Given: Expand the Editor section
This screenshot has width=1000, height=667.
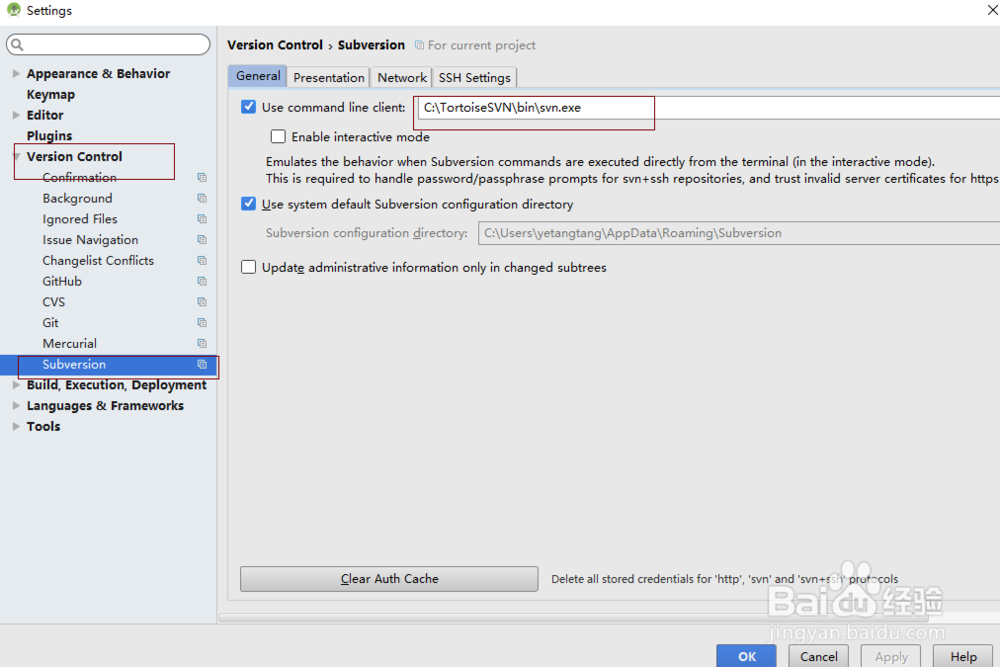Looking at the screenshot, I should (16, 115).
